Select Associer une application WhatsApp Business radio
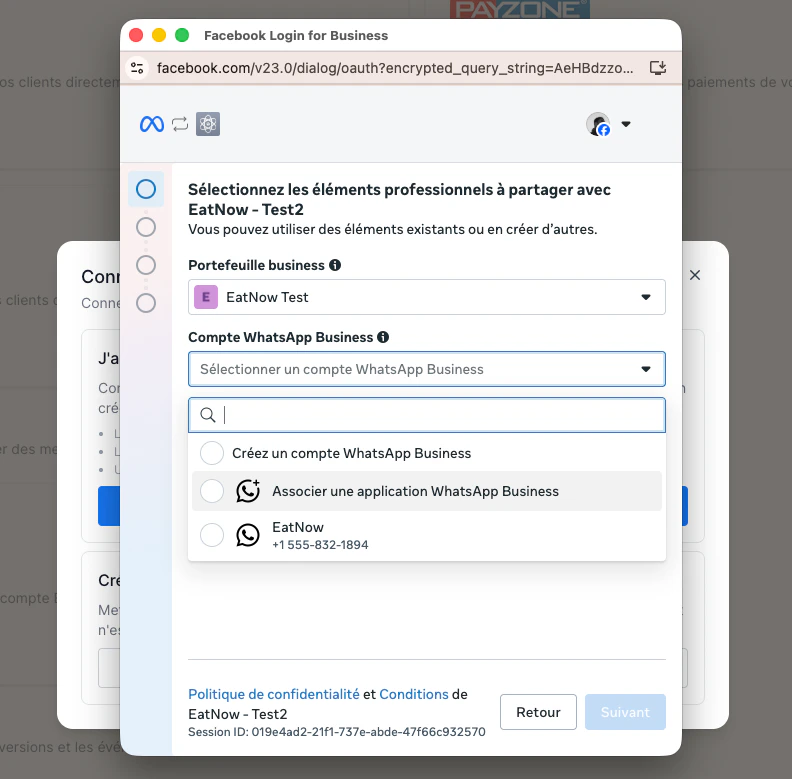This screenshot has width=792, height=779. [212, 491]
